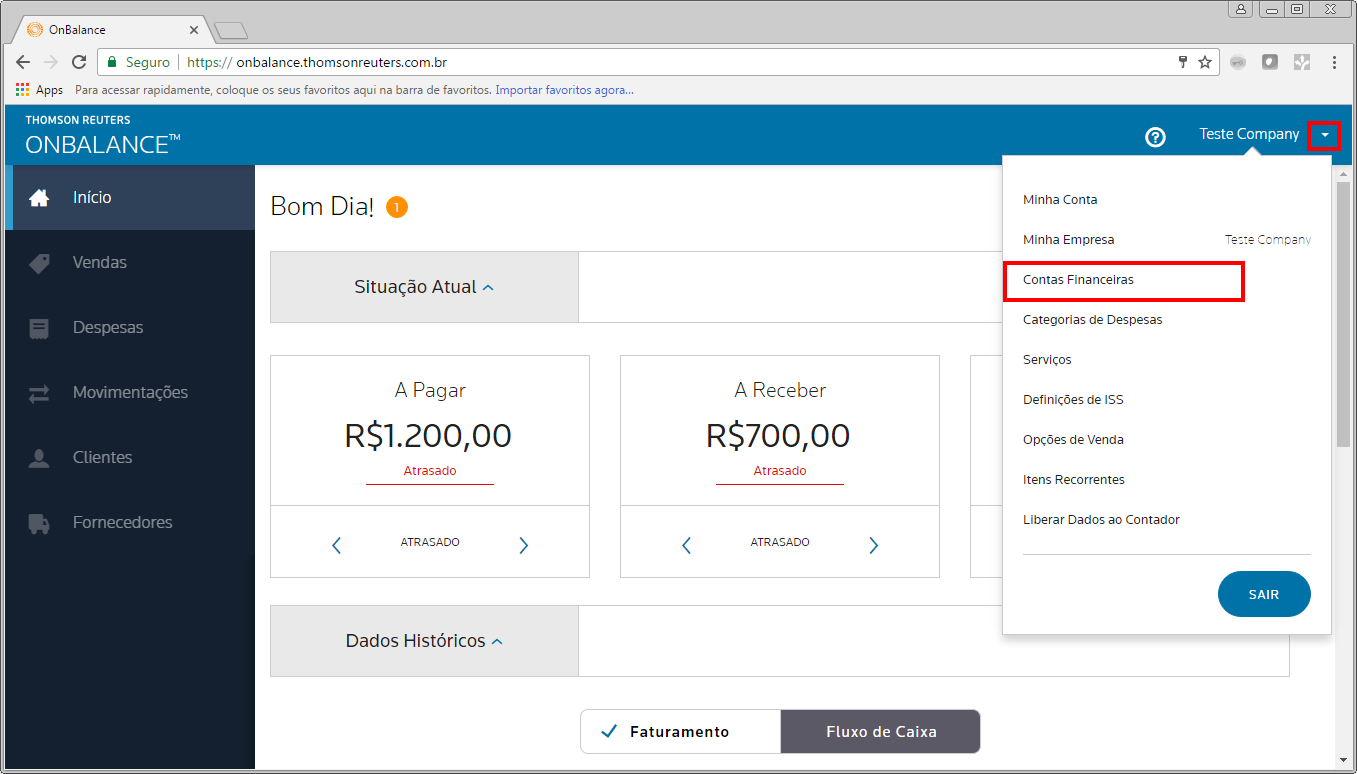
Task: Click the browser address bar
Action: [x=658, y=62]
